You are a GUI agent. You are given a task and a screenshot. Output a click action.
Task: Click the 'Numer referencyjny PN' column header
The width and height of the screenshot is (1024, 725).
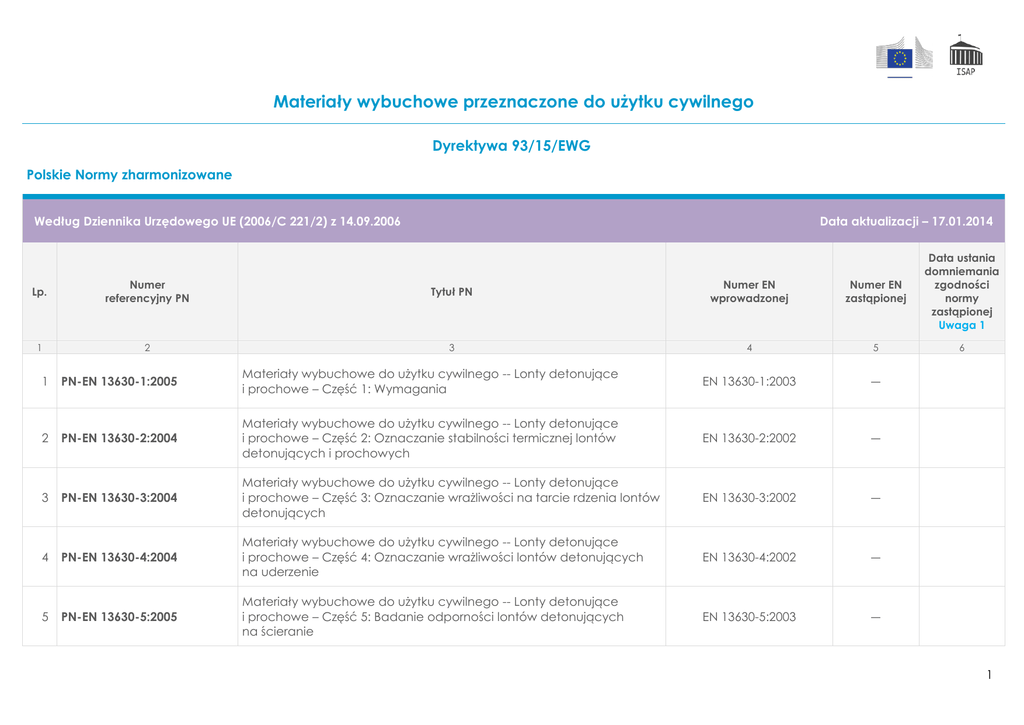[147, 291]
